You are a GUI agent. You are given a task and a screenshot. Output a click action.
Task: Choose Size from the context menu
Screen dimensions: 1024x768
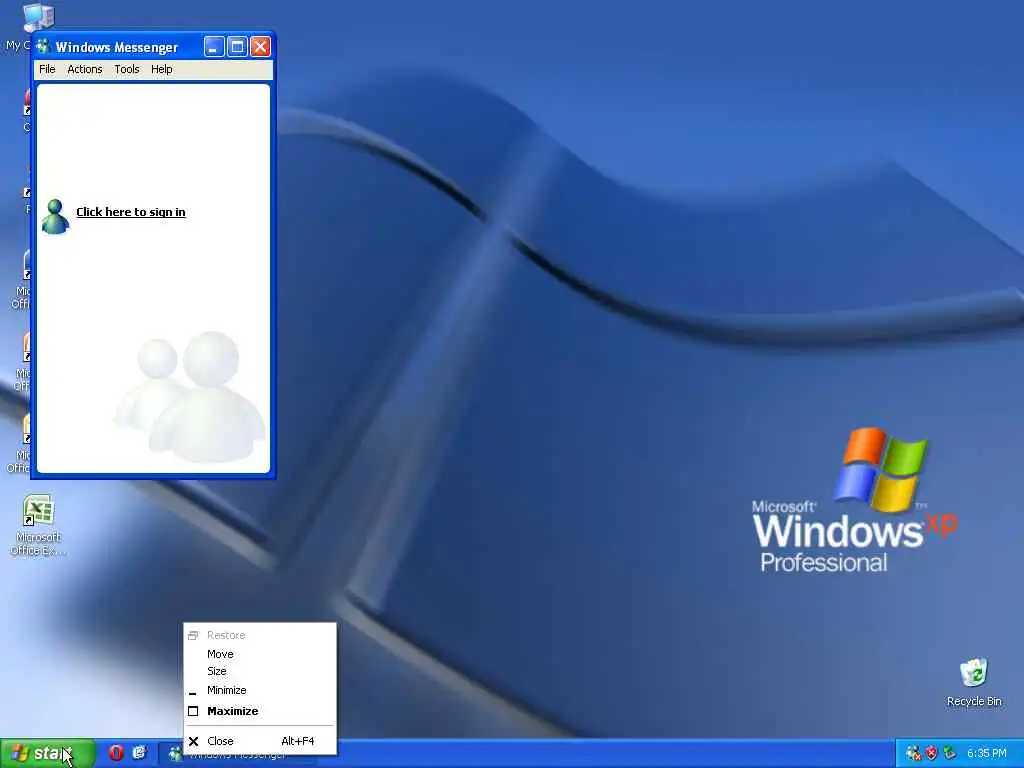pos(260,671)
